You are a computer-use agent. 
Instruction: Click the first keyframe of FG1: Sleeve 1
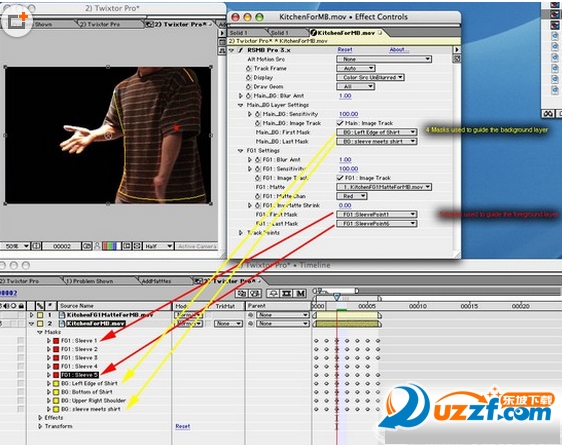click(316, 340)
